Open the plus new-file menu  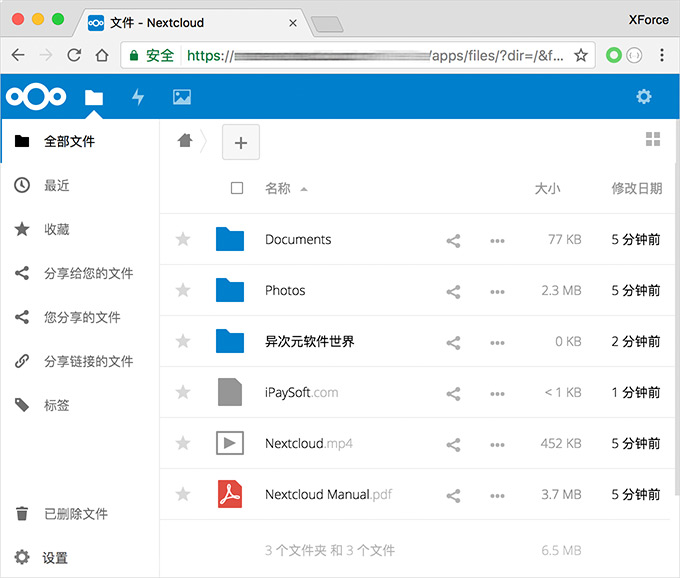coord(241,142)
